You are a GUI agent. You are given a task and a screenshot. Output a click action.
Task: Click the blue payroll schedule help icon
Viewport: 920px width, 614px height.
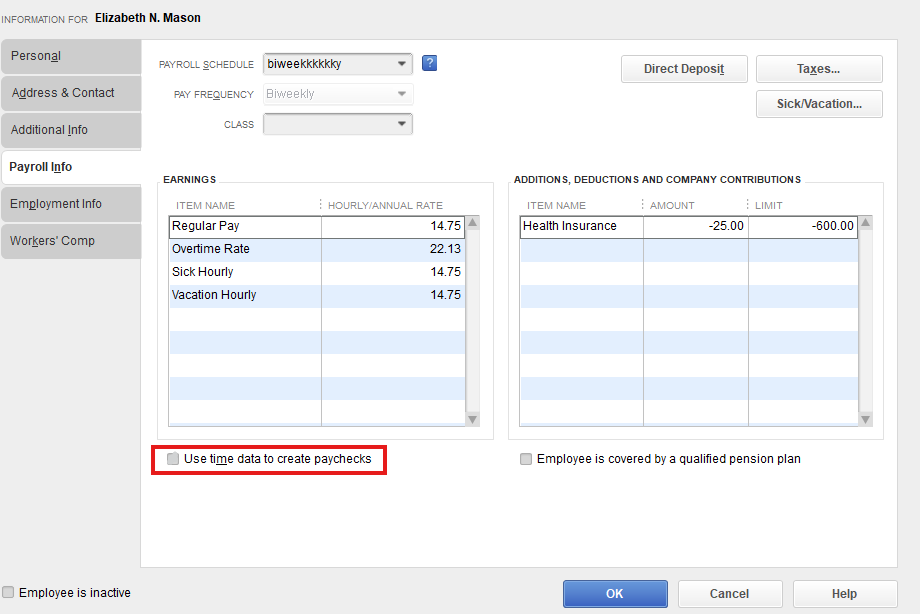[x=429, y=64]
